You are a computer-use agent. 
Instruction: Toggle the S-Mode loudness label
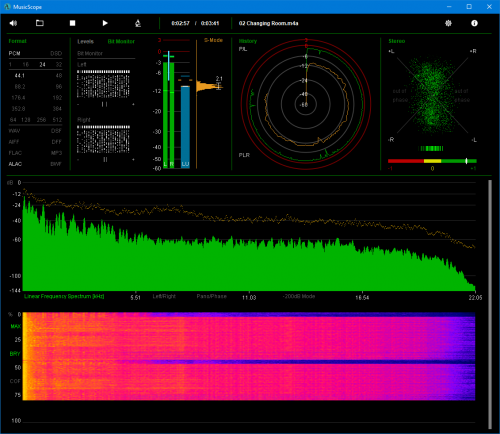pos(213,40)
